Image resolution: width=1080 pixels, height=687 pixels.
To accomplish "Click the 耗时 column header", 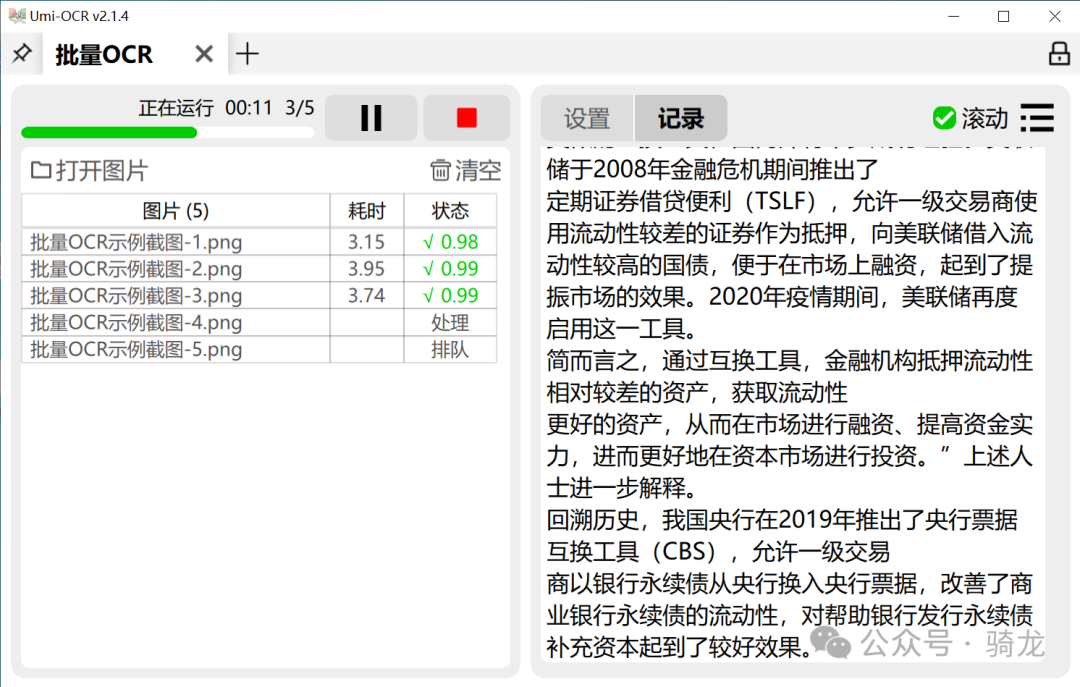I will pyautogui.click(x=366, y=211).
